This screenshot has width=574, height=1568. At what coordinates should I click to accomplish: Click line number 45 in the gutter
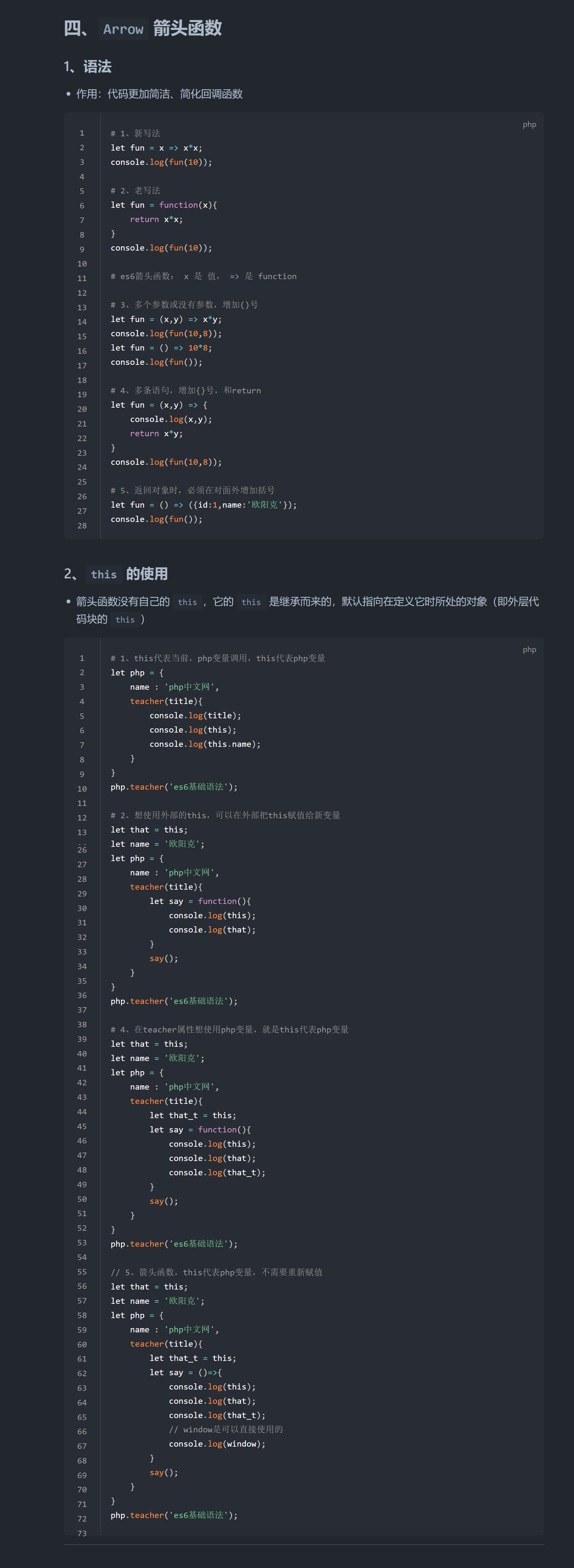82,1127
